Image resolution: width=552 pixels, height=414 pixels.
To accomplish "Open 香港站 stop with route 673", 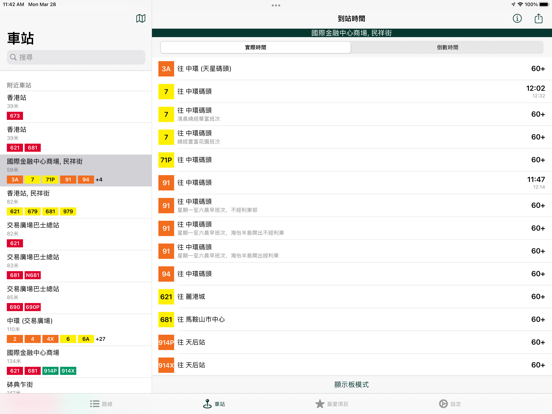I will click(x=76, y=107).
